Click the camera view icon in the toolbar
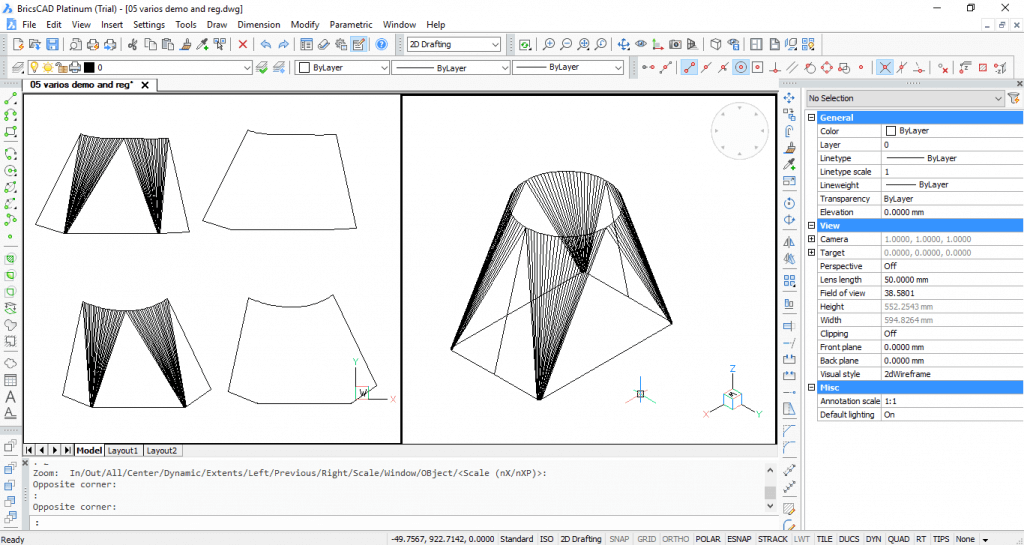This screenshot has height=545, width=1024. (675, 44)
